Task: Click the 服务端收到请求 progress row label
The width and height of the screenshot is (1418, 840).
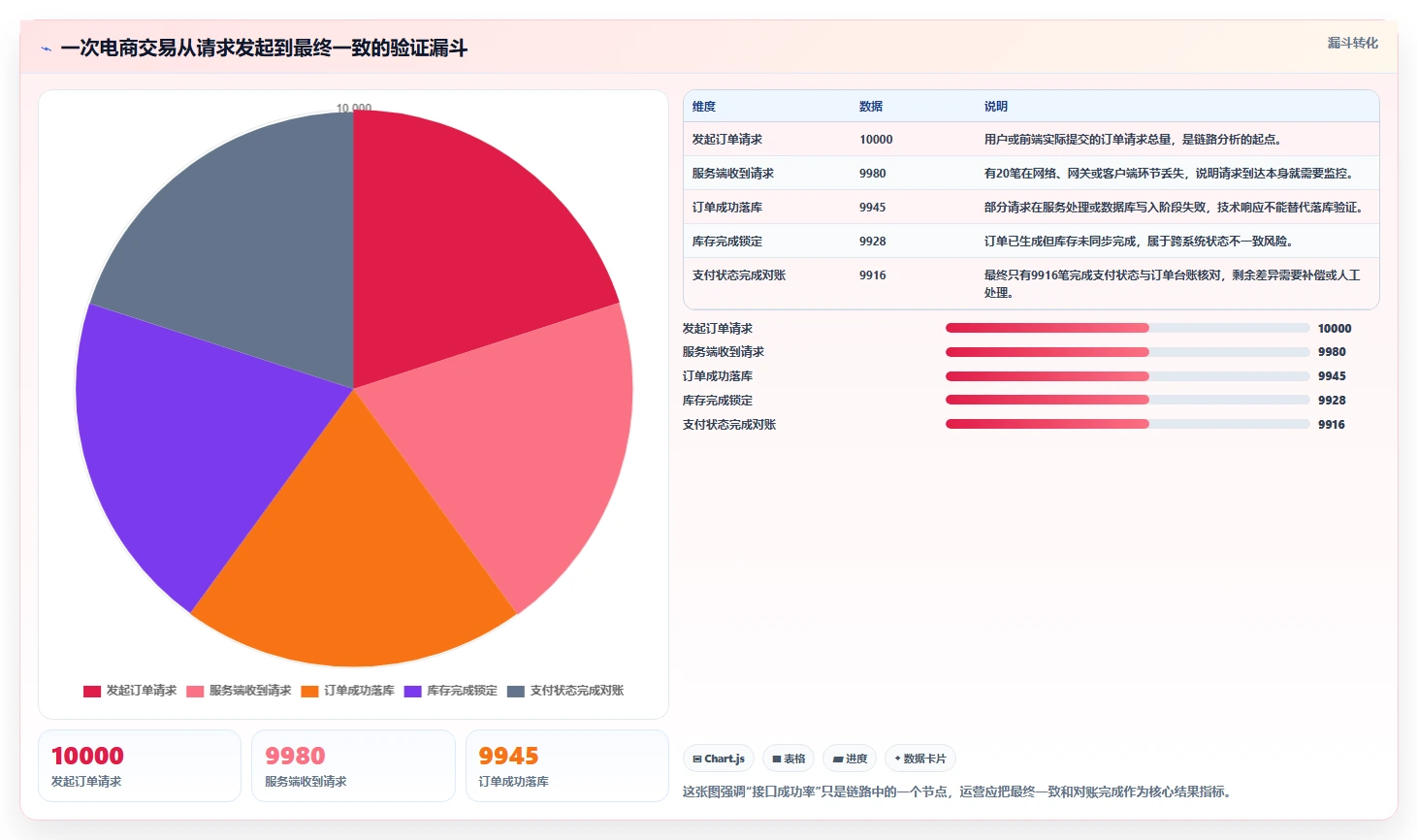Action: (x=724, y=352)
